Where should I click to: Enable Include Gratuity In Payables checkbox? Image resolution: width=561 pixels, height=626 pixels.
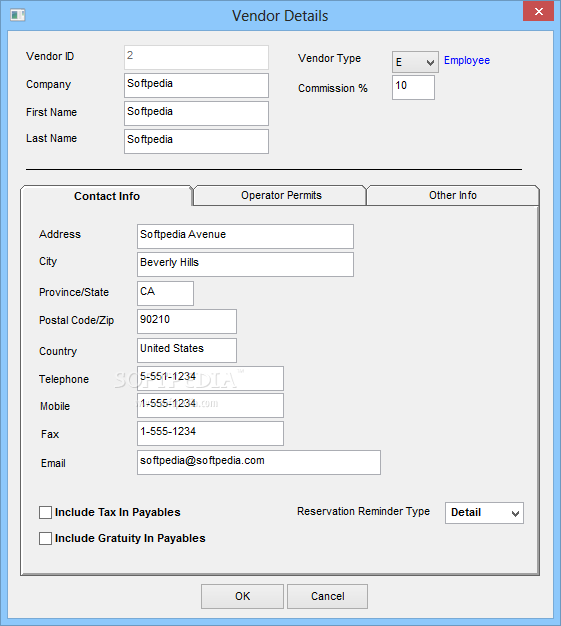tap(46, 538)
